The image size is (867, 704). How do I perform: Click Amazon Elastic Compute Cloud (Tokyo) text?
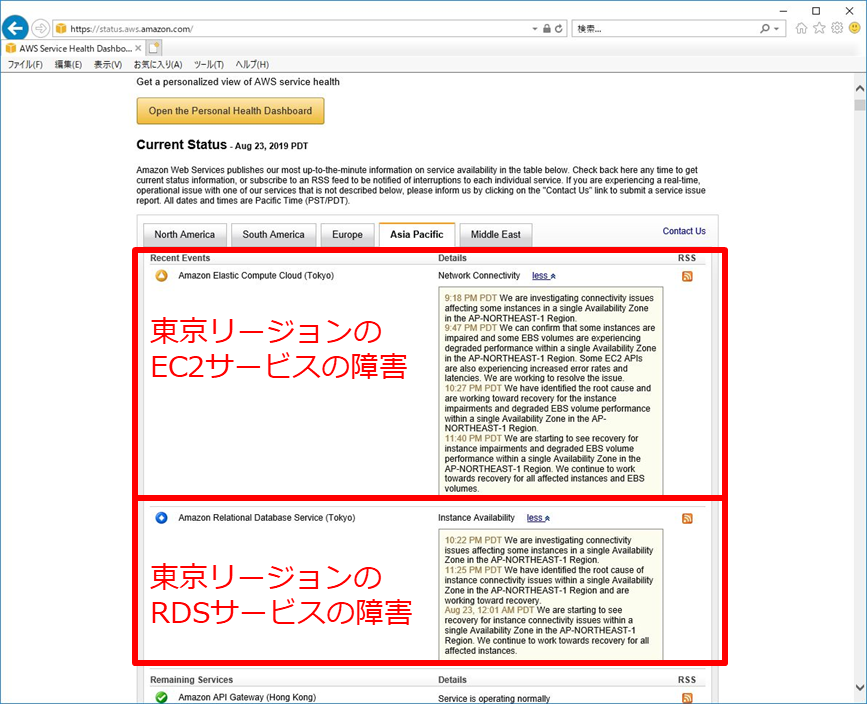pyautogui.click(x=256, y=275)
